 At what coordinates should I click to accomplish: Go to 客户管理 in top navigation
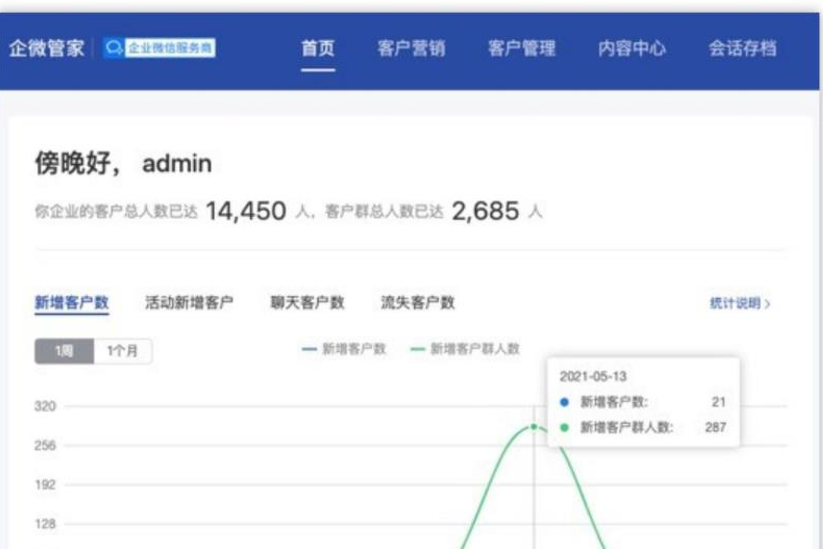pos(521,48)
